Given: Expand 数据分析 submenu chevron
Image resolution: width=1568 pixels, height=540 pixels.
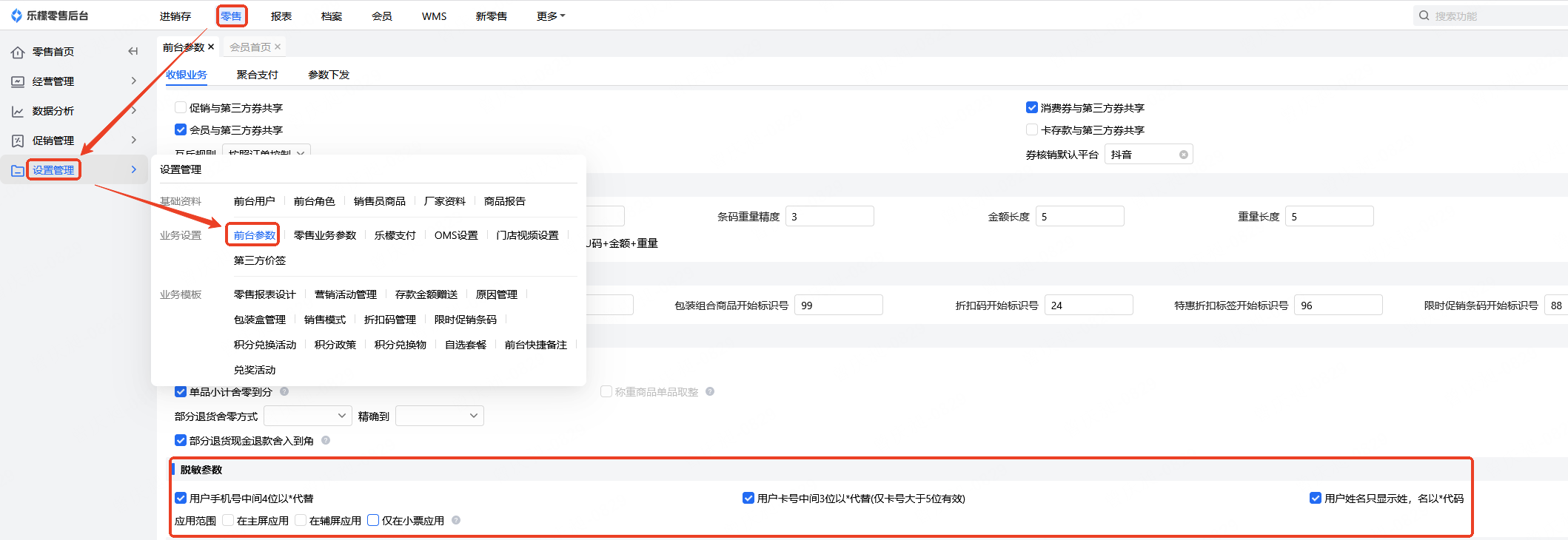Looking at the screenshot, I should pos(134,110).
